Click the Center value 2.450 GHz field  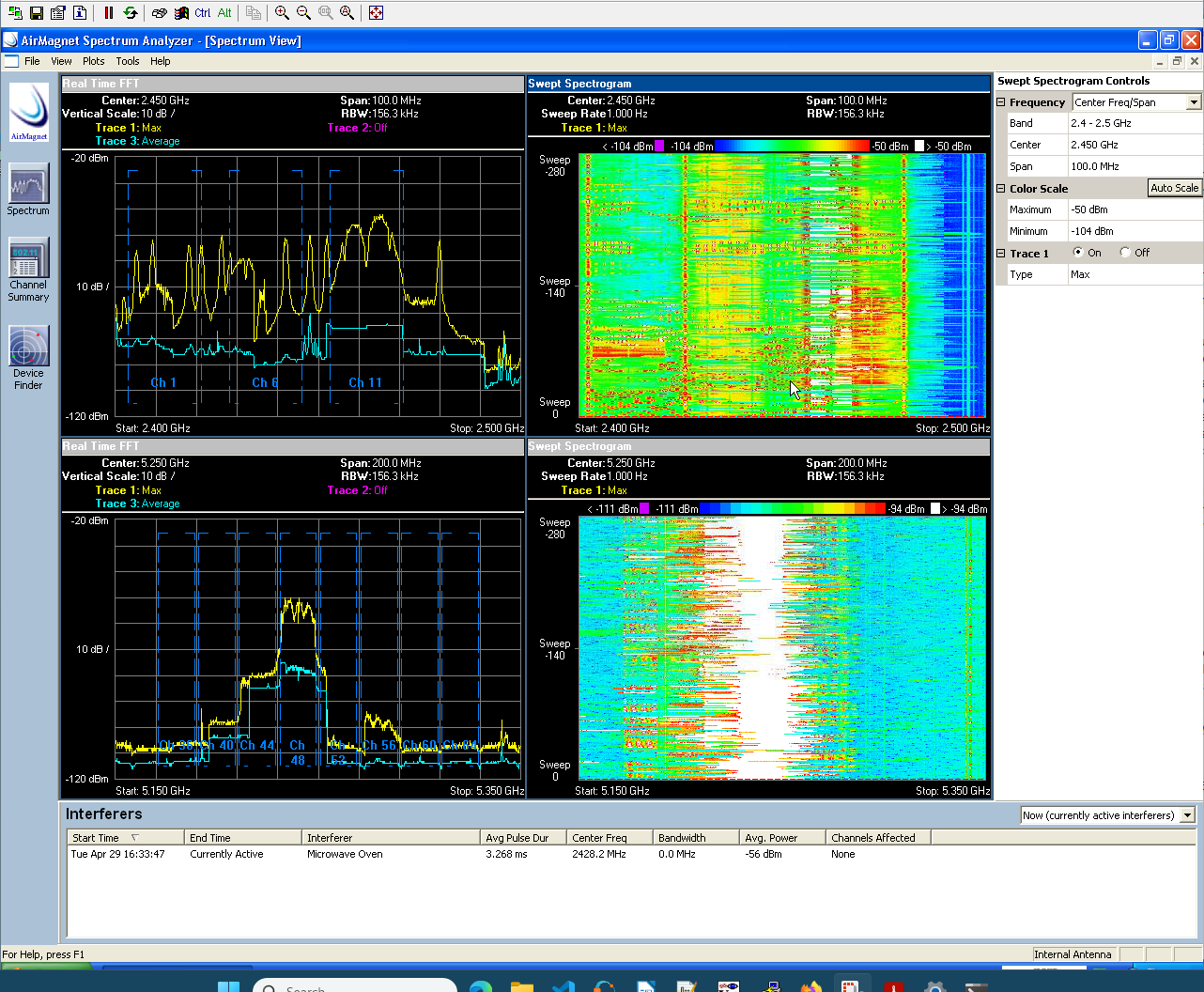pos(1135,145)
